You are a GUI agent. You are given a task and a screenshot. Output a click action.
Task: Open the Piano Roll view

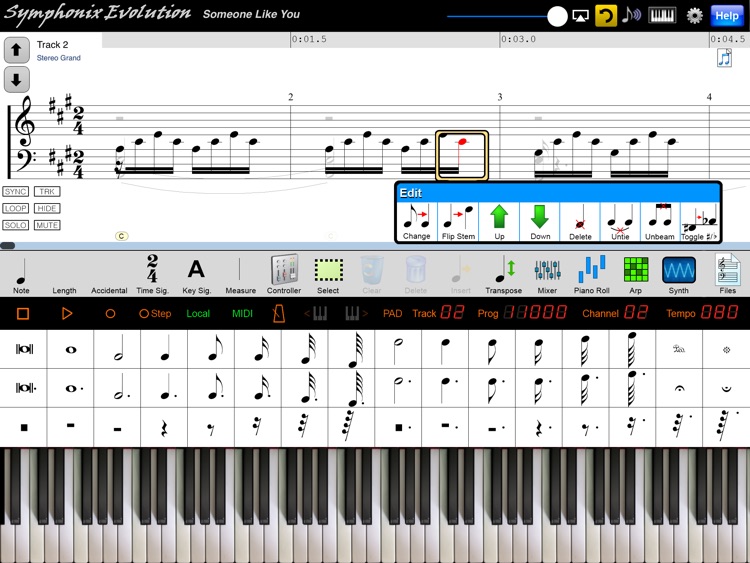tap(592, 275)
